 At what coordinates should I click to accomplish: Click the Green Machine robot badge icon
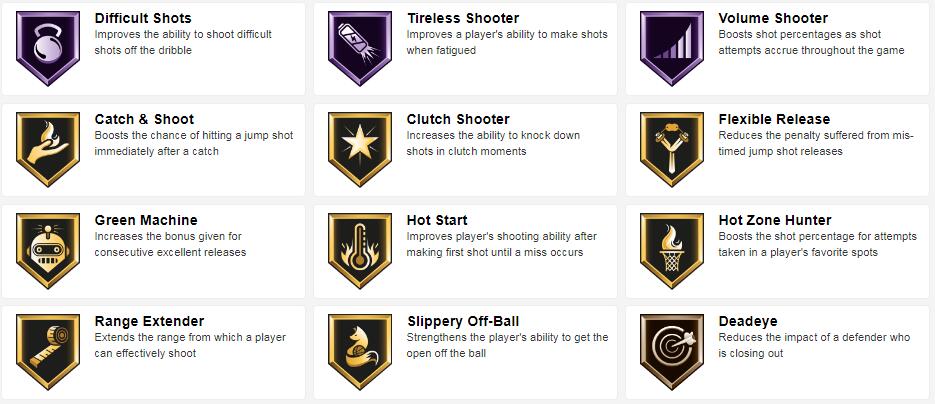[x=47, y=251]
